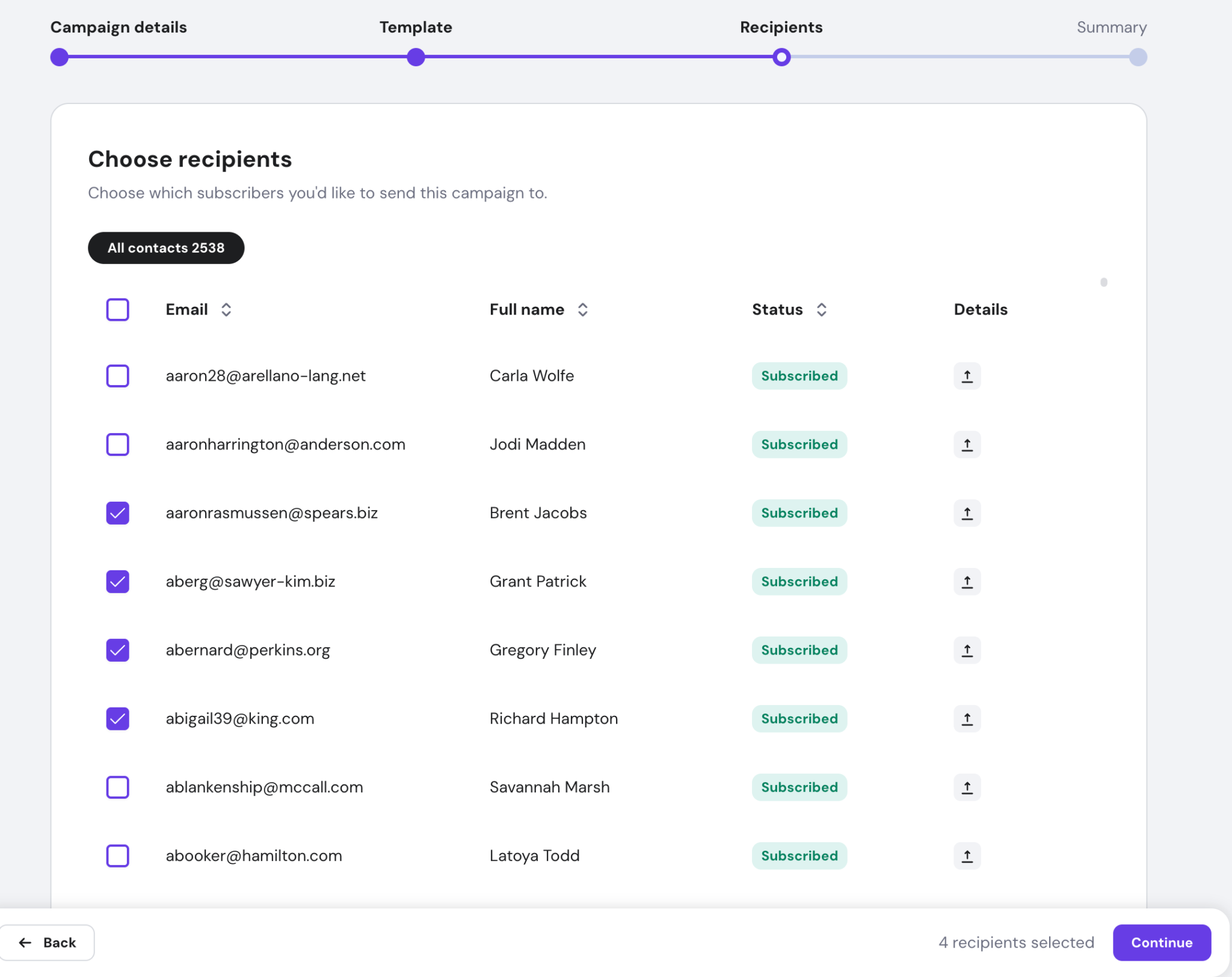The image size is (1232, 977).
Task: Sort the table by Status column
Action: 823,309
